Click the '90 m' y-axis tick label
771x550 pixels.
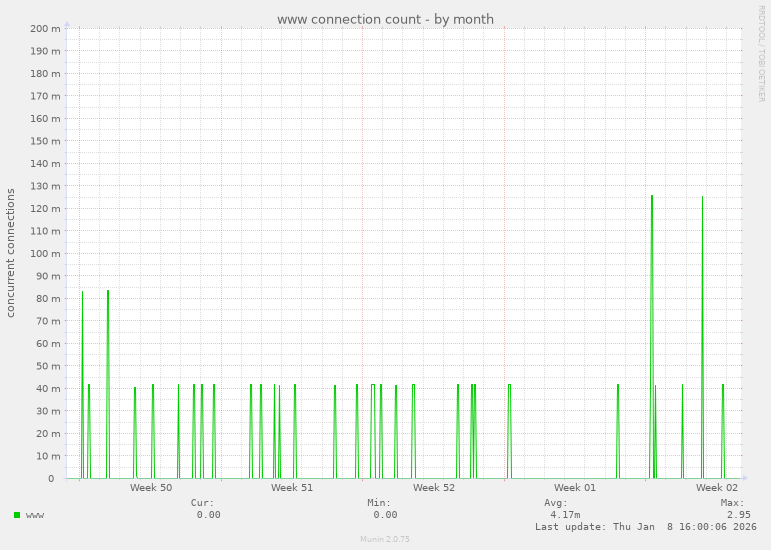[x=48, y=276]
